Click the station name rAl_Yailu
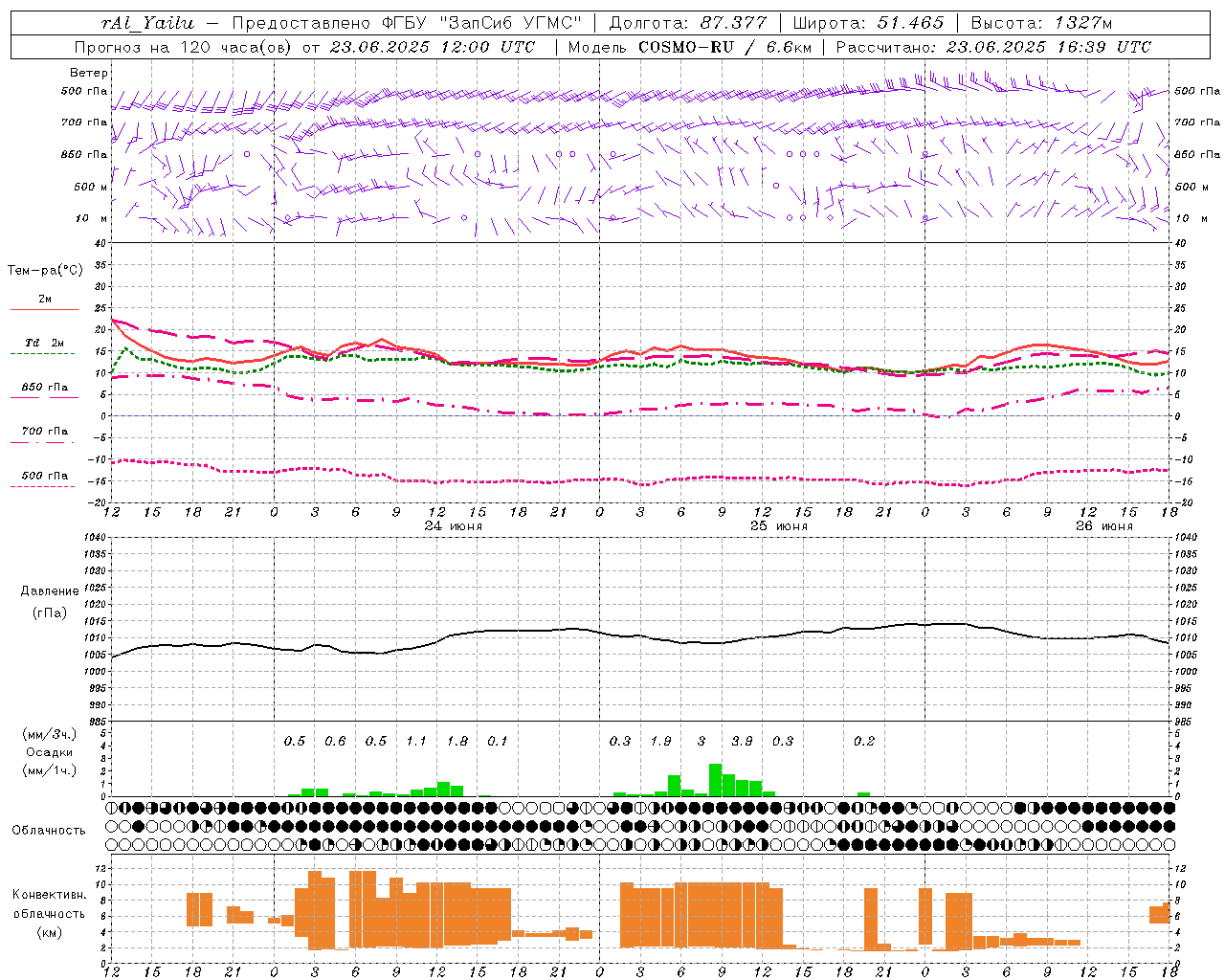 pos(147,23)
